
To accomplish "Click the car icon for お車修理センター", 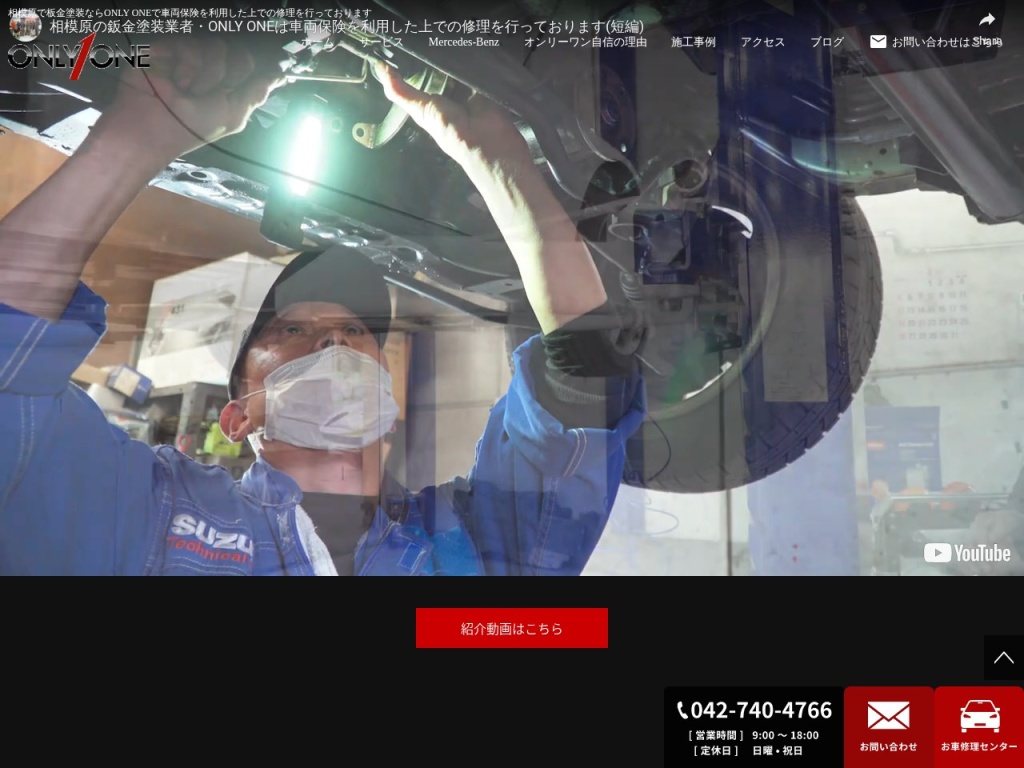I will (979, 716).
